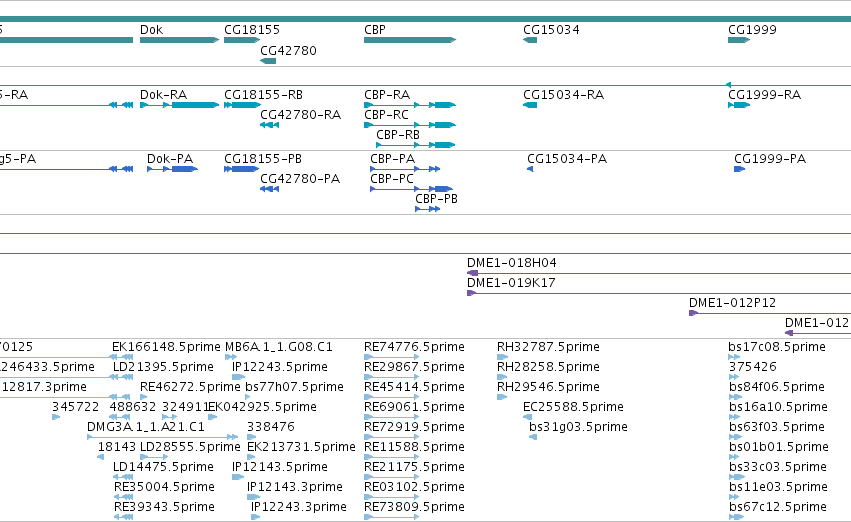Click the CG18155-RB transcript label
851x522 pixels.
(x=263, y=94)
